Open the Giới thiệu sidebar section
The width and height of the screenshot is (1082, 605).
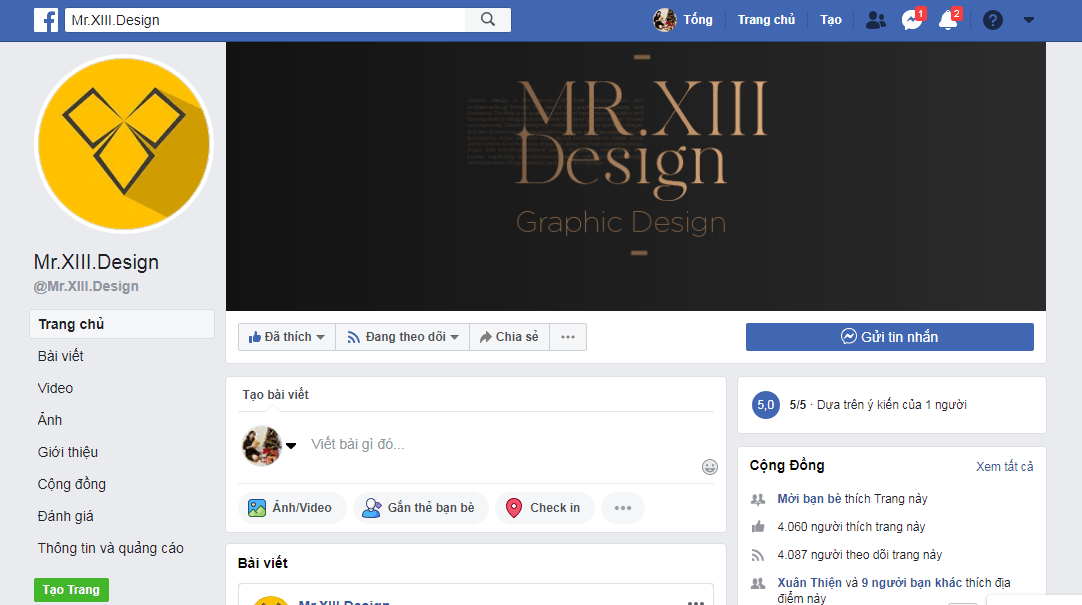68,453
